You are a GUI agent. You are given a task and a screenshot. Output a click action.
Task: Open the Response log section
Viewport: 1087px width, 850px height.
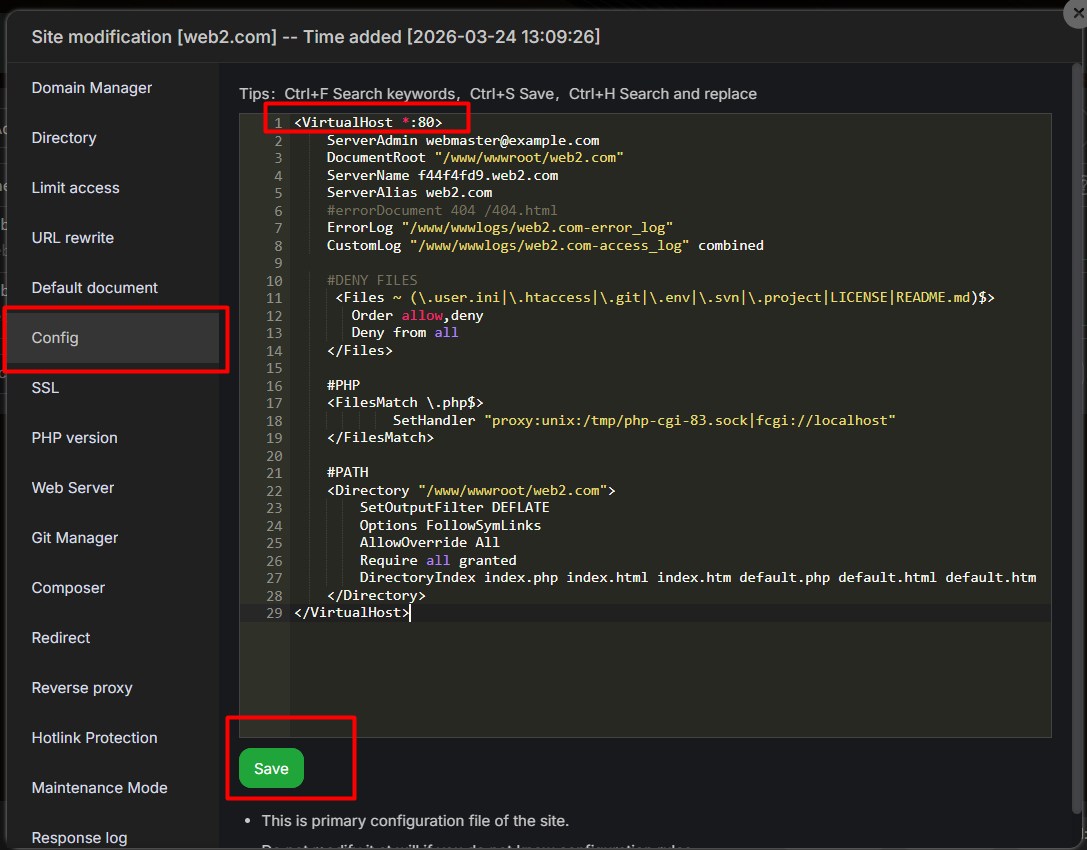tap(79, 838)
